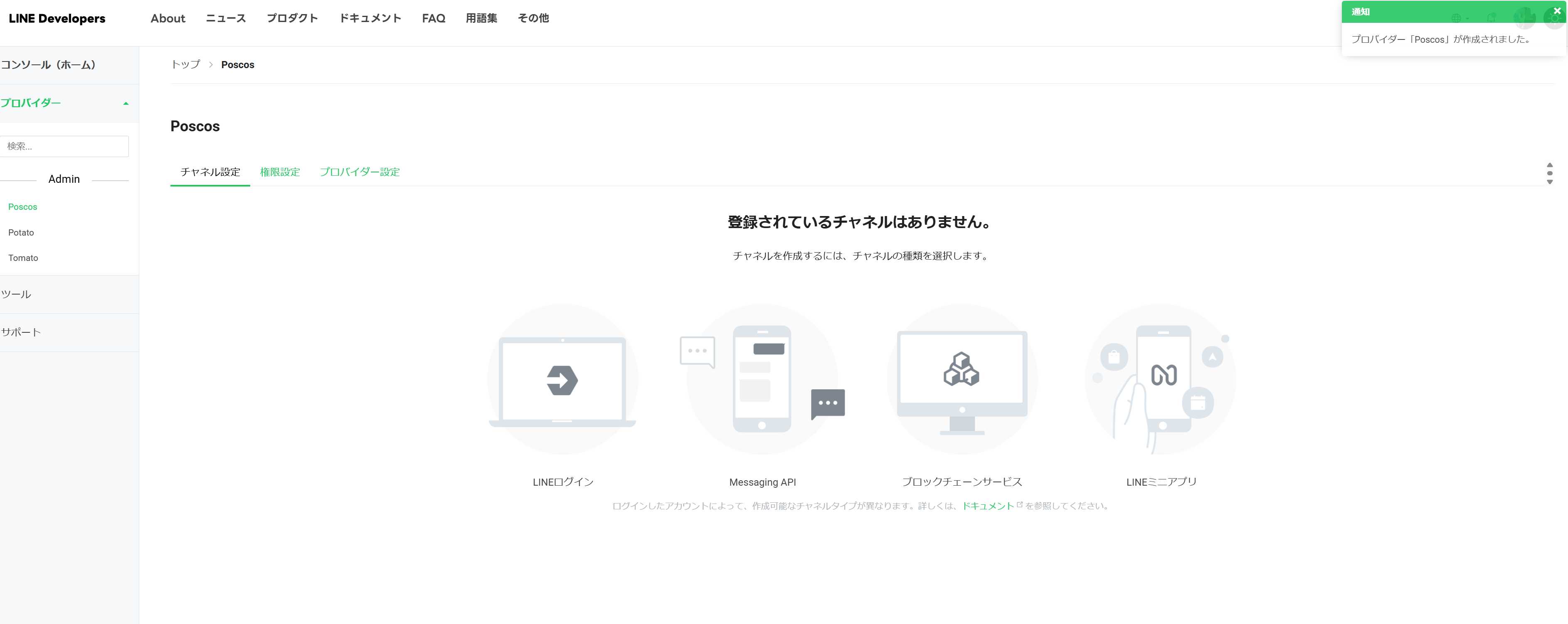Expand the サポート sidebar section
The image size is (1568, 624).
(21, 332)
